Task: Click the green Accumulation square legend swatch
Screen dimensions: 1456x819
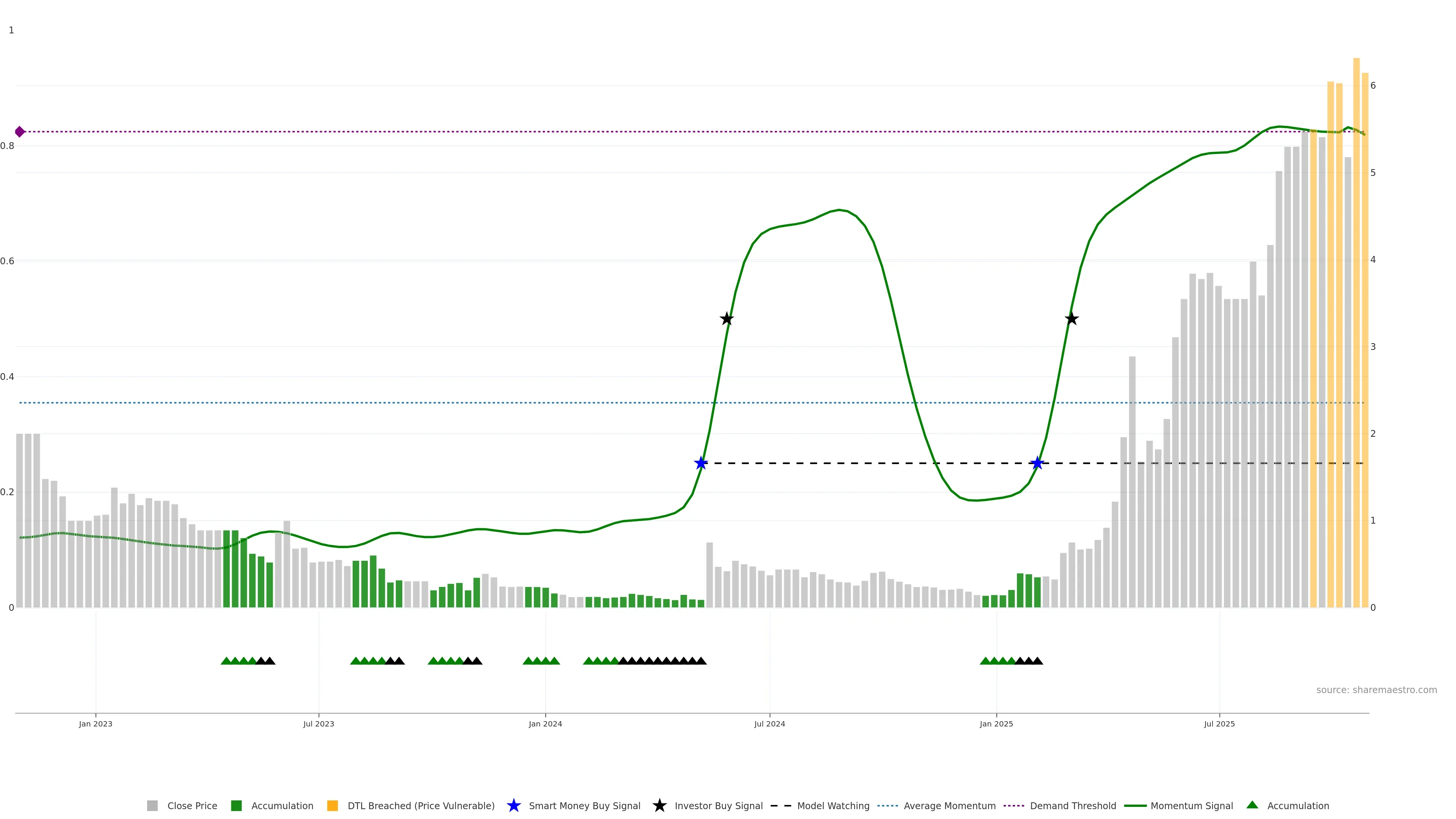Action: 236,806
